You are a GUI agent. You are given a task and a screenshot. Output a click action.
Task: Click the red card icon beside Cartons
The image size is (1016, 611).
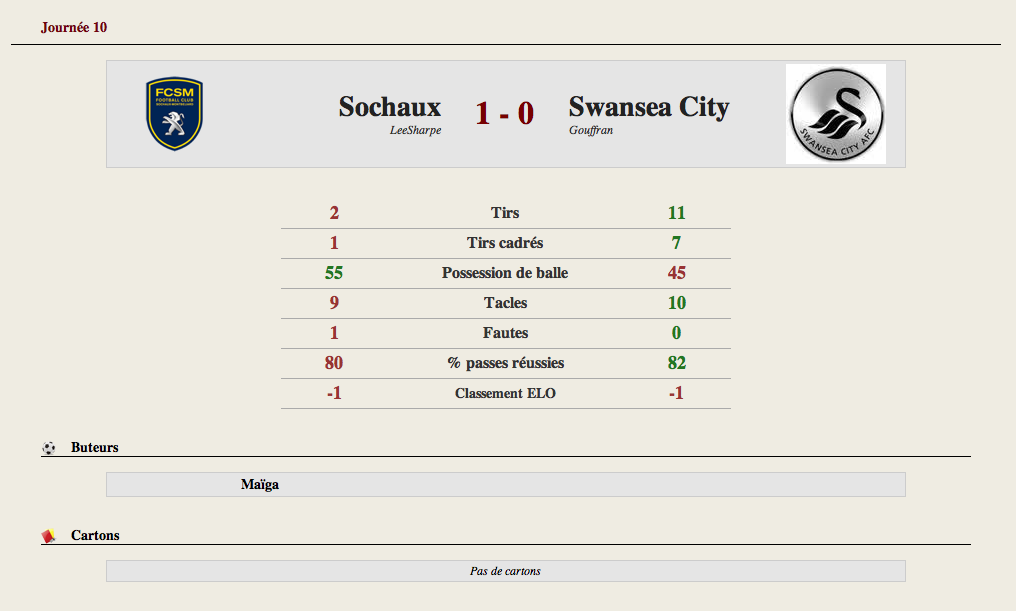(49, 536)
